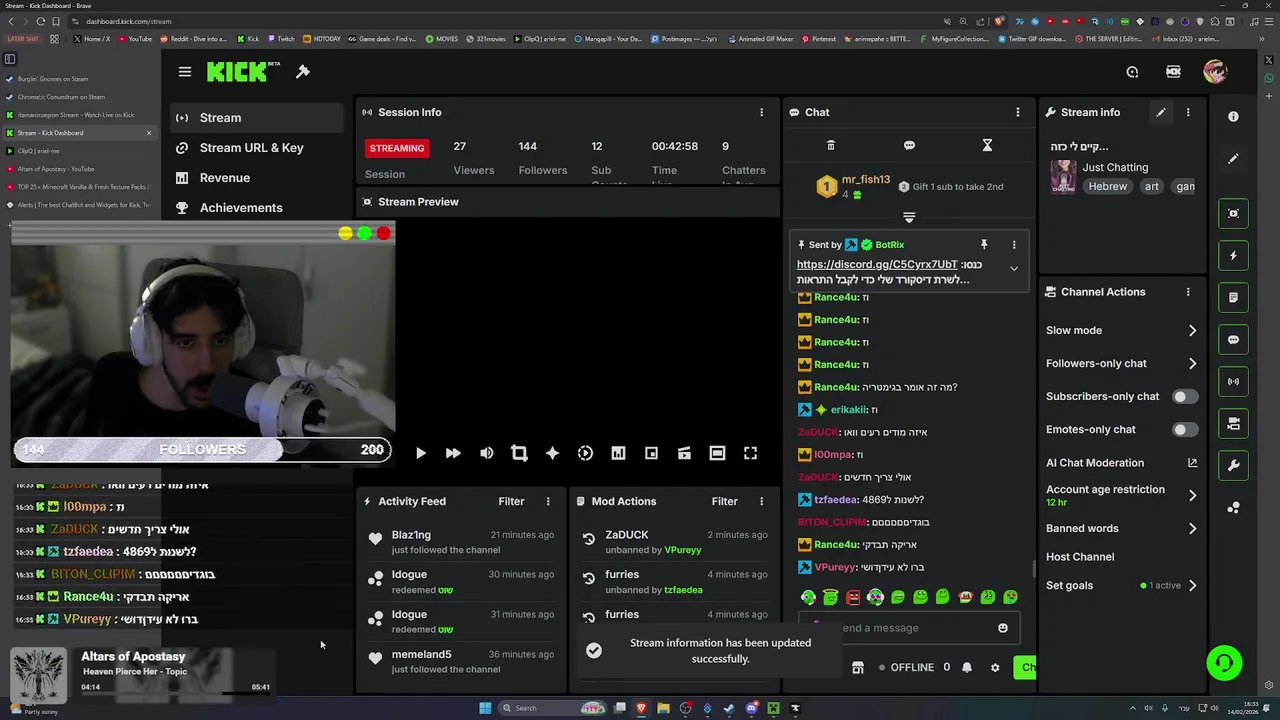Click the bar chart stats icon in preview controls

(618, 453)
